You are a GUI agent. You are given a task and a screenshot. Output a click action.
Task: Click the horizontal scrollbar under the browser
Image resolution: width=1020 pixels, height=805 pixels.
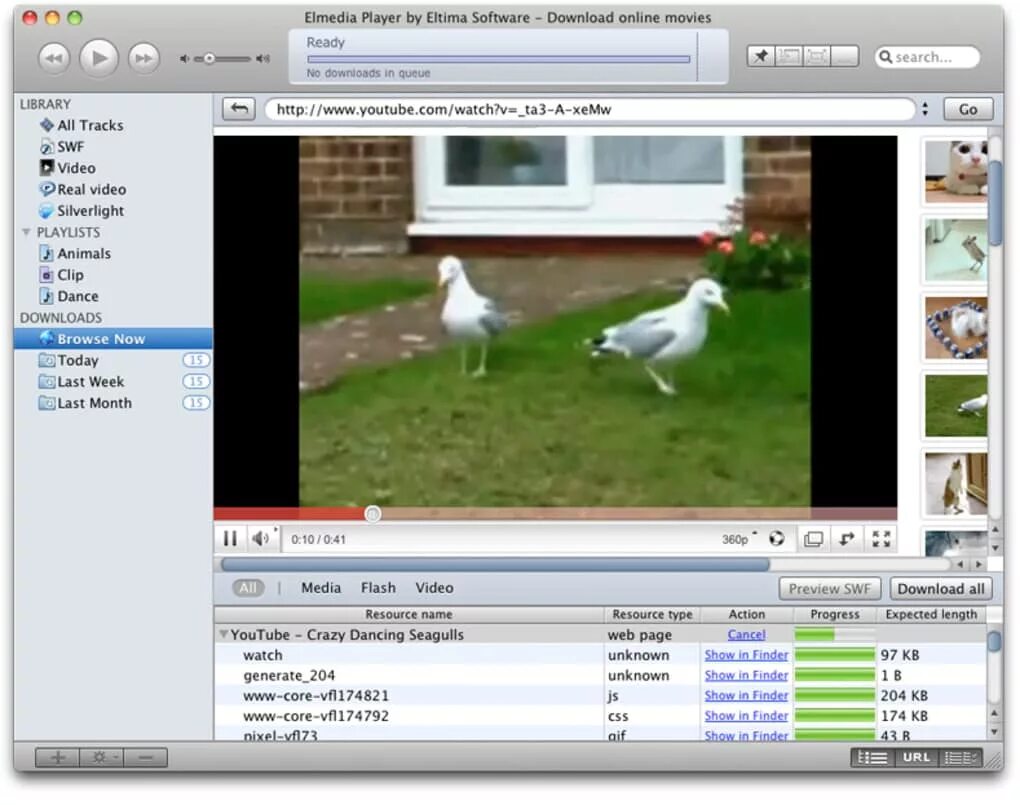pos(494,564)
